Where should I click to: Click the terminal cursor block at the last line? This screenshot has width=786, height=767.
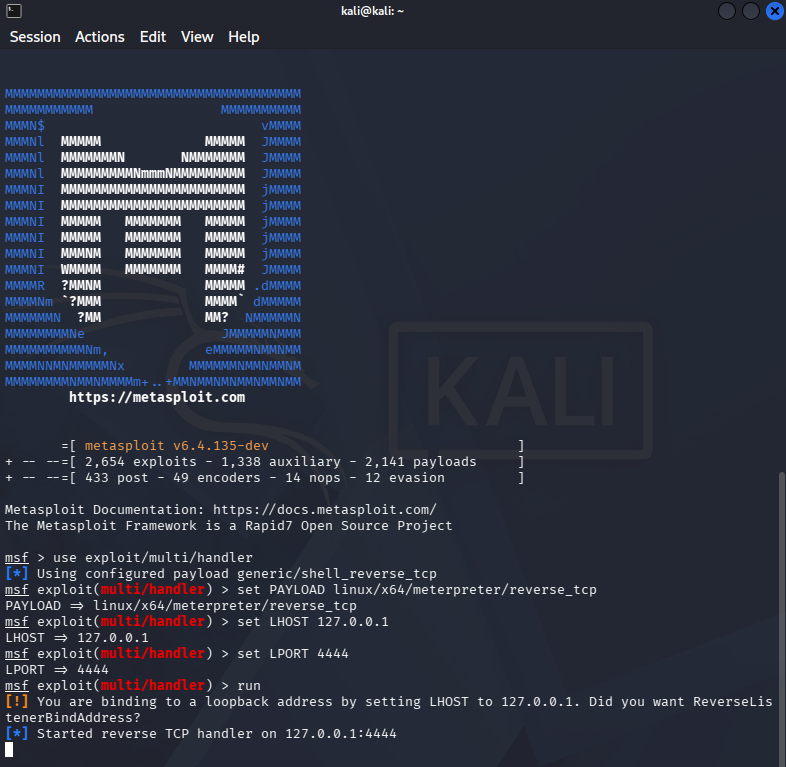tap(9, 750)
